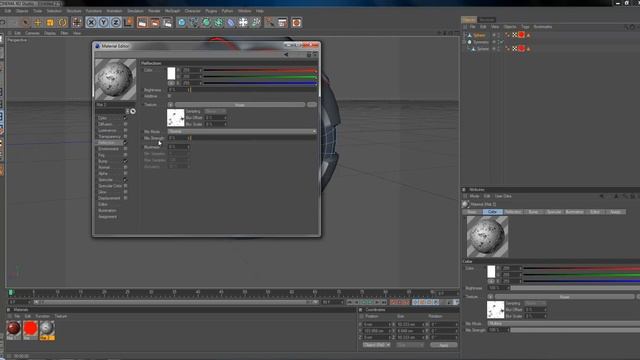This screenshot has height=360, width=640.
Task: Open the environment objects icon
Action: (243, 22)
